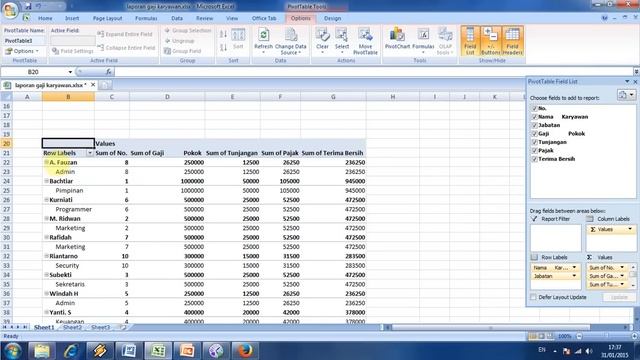Screen dimensions: 640x360
Task: Switch to Excel taskbar button
Action: [x=158, y=351]
